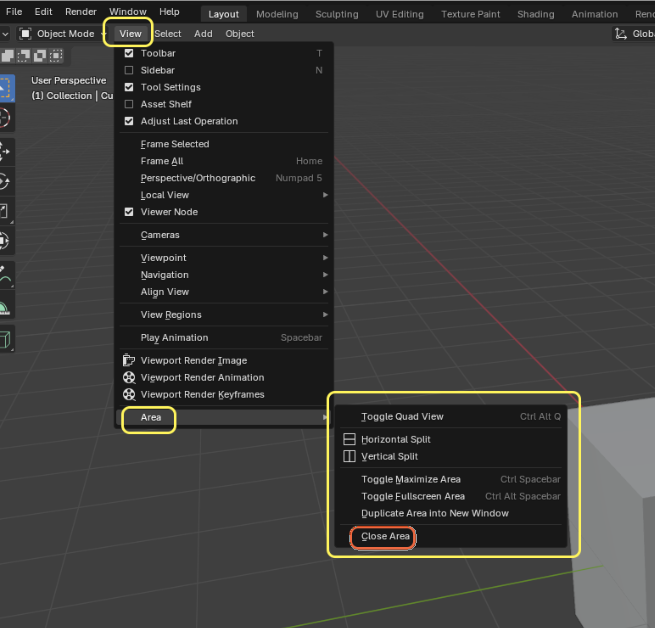Click the Vertical Split icon entry
655x628 pixels.
point(349,456)
